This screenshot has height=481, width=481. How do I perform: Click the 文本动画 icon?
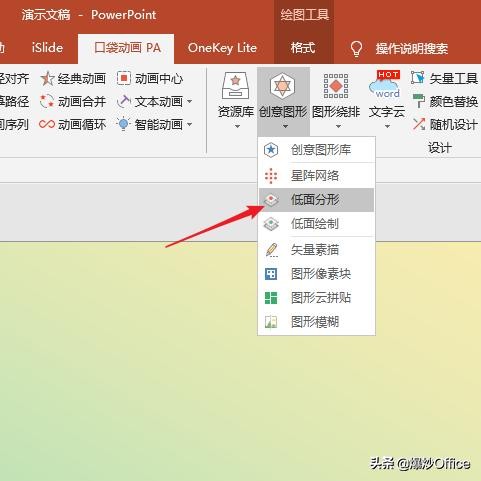124,101
